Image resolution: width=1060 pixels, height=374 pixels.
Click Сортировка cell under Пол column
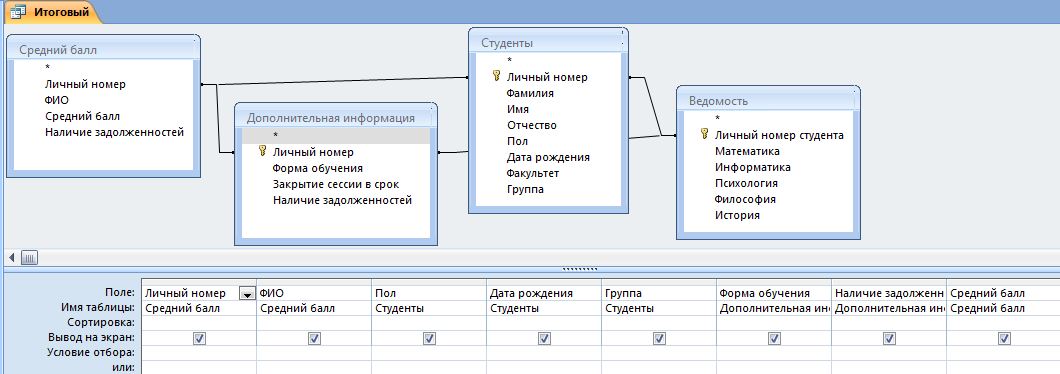429,323
